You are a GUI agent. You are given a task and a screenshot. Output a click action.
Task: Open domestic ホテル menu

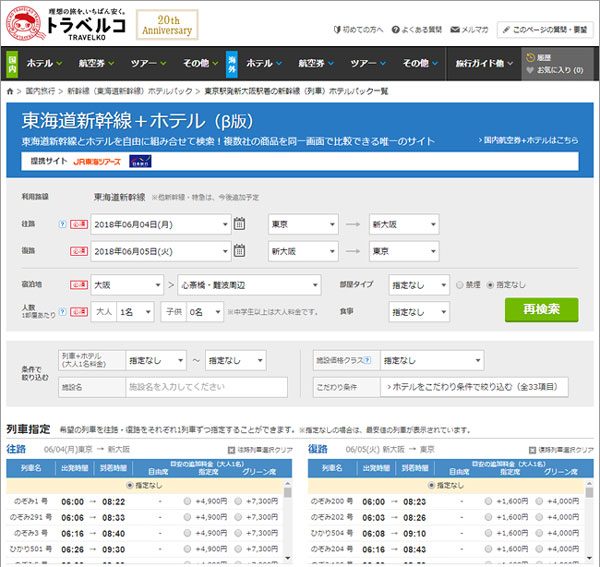point(44,63)
